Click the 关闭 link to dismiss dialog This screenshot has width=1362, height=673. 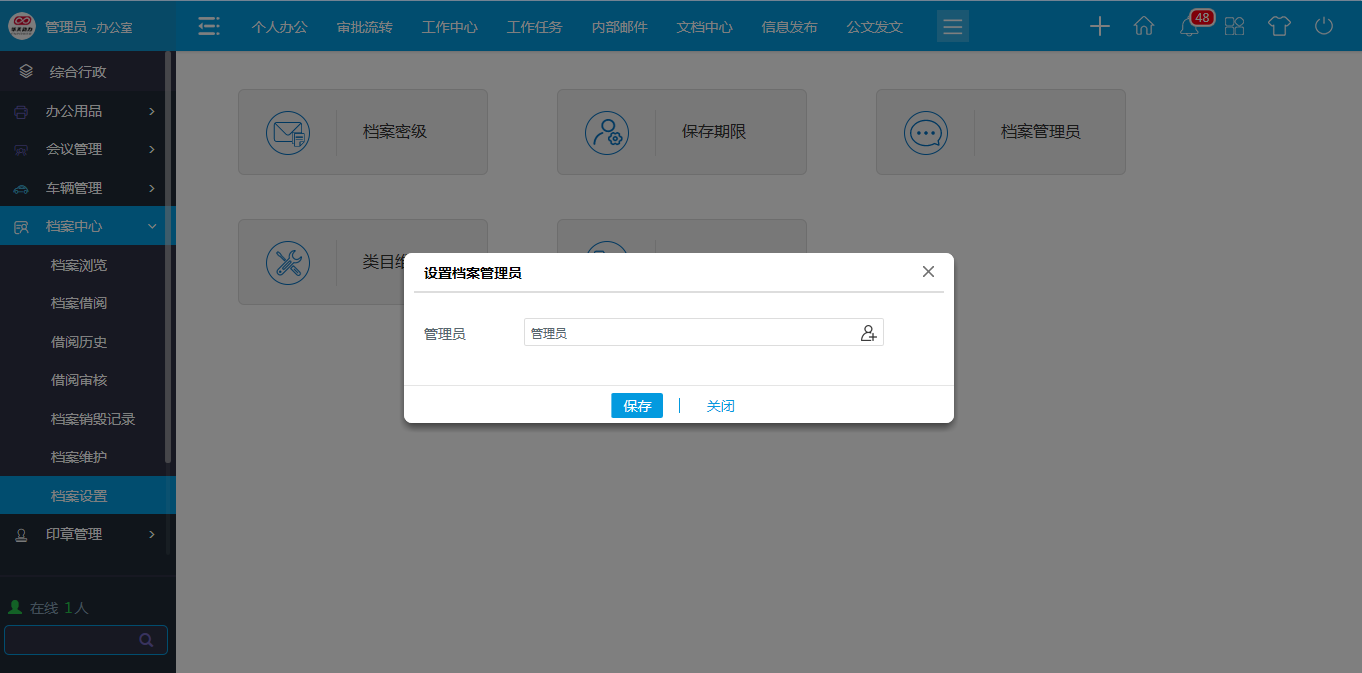pos(721,405)
